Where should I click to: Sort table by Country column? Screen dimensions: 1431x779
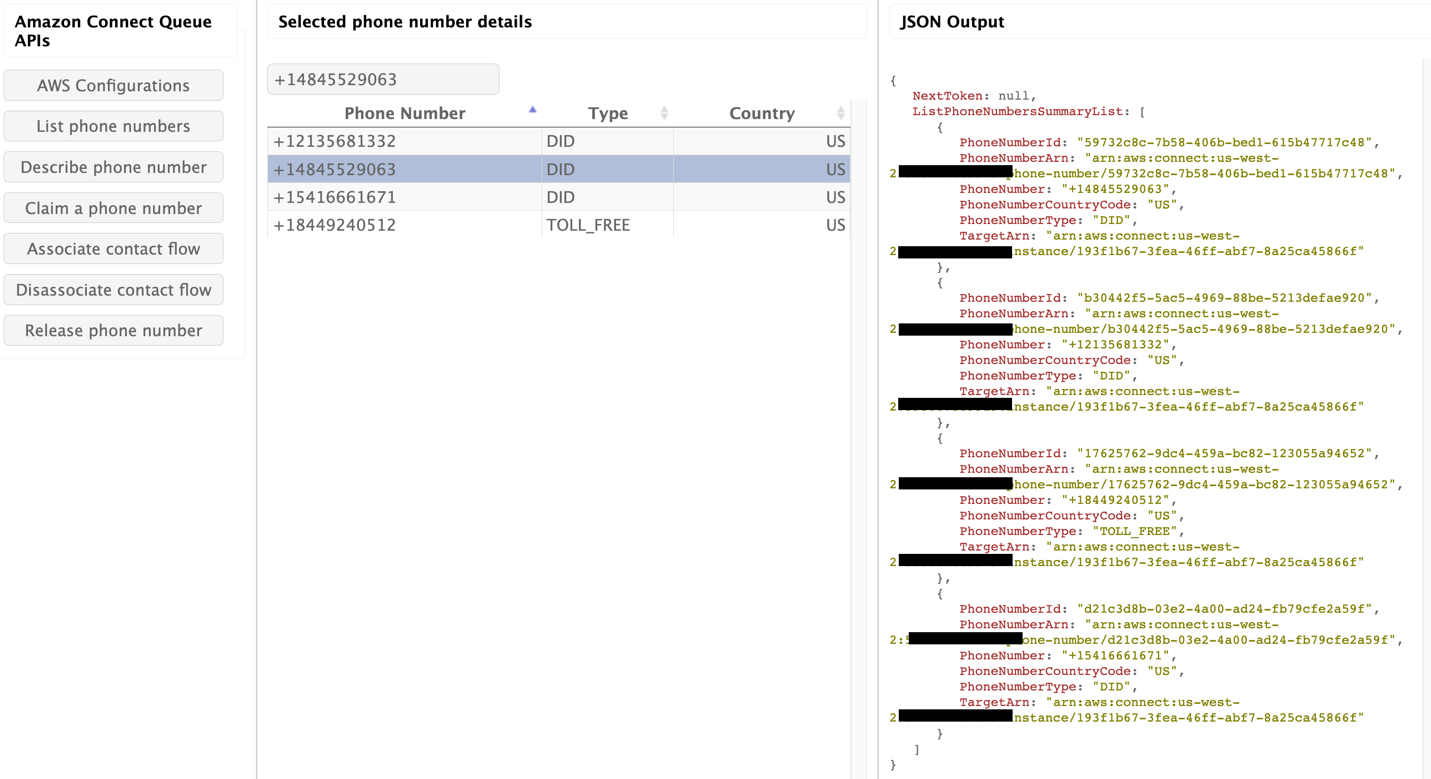pos(762,113)
